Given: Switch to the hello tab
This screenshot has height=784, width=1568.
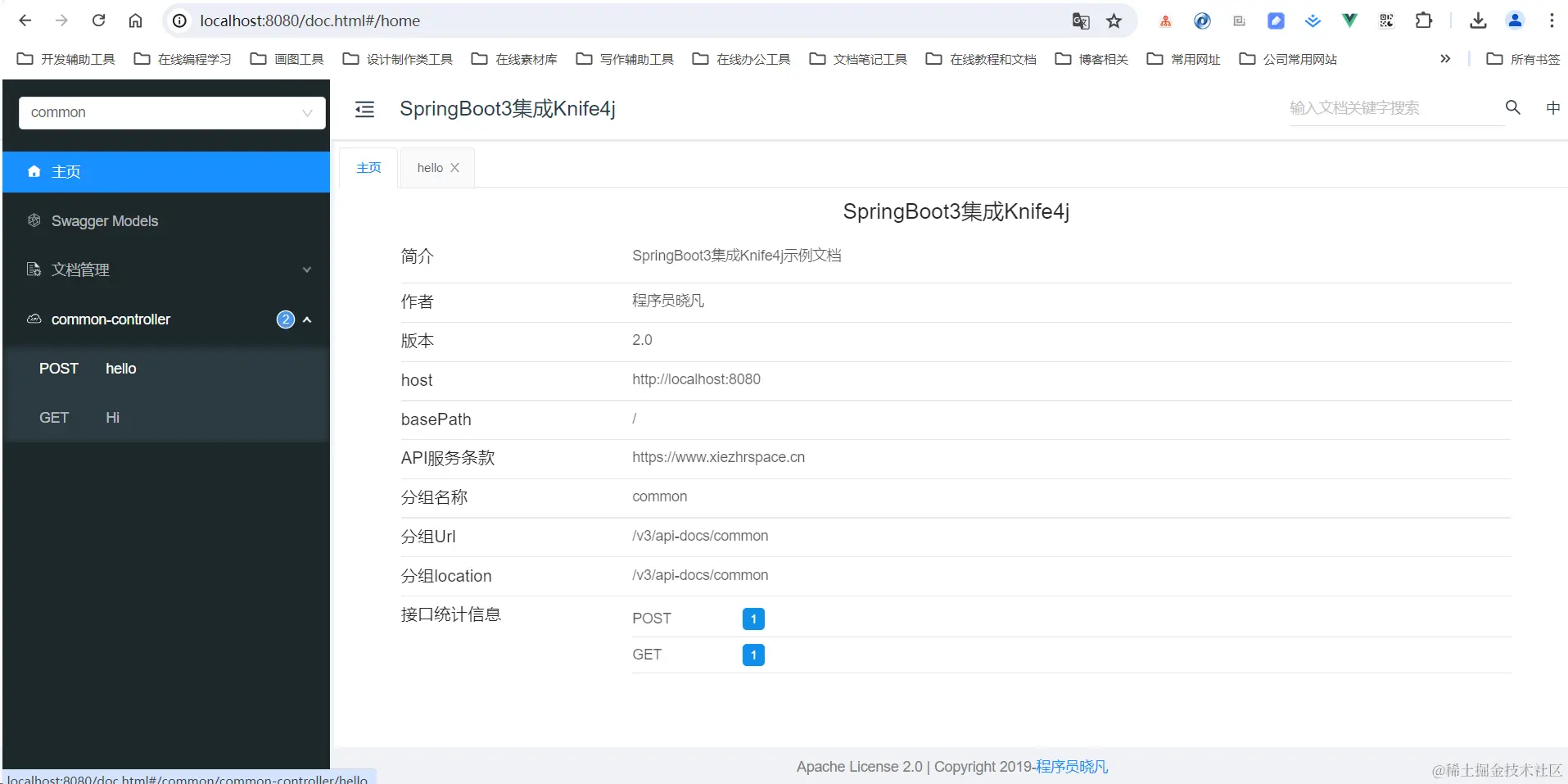Looking at the screenshot, I should click(x=429, y=167).
